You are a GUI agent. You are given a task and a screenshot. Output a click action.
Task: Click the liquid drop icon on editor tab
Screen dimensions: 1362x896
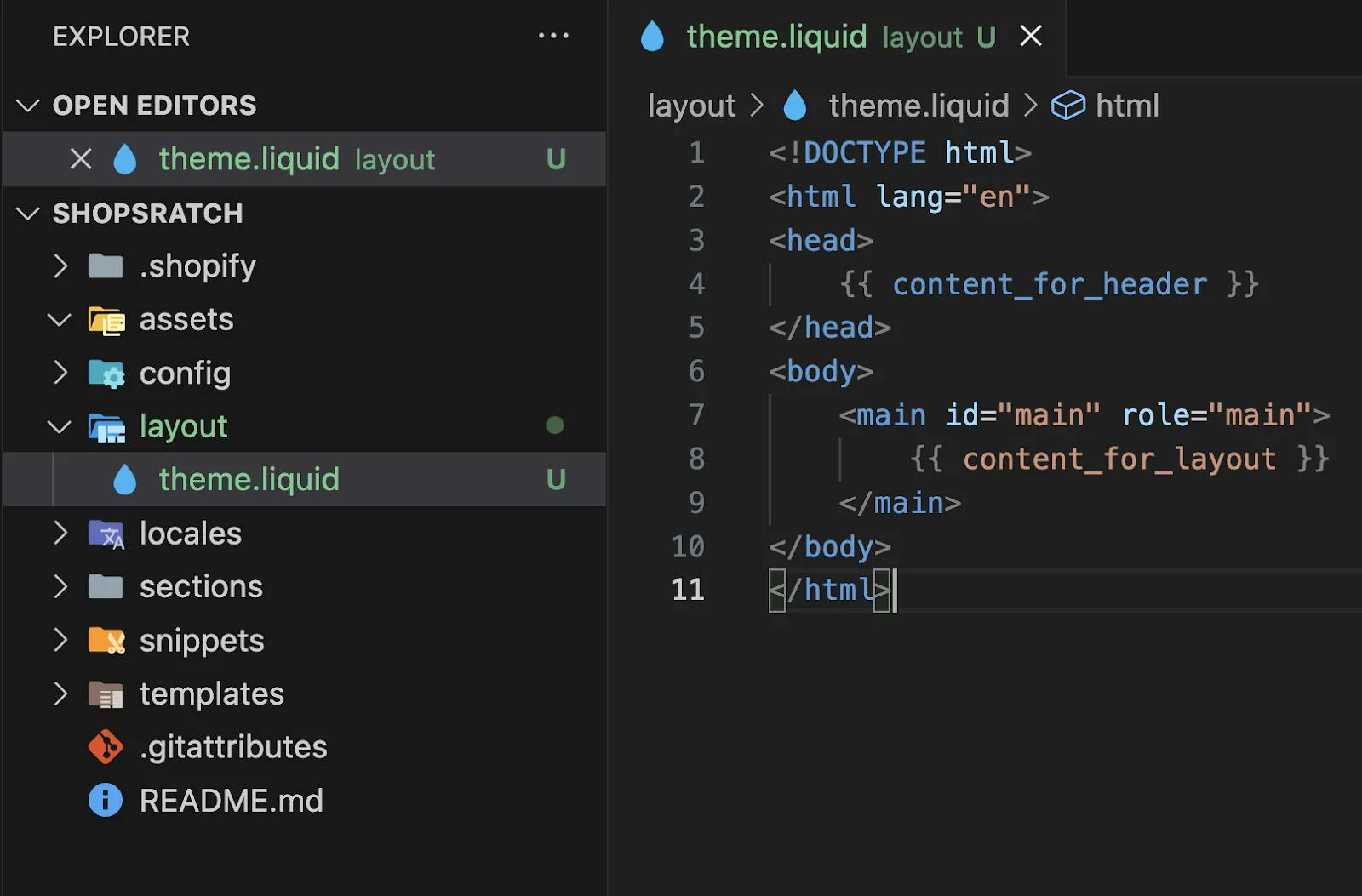(652, 37)
